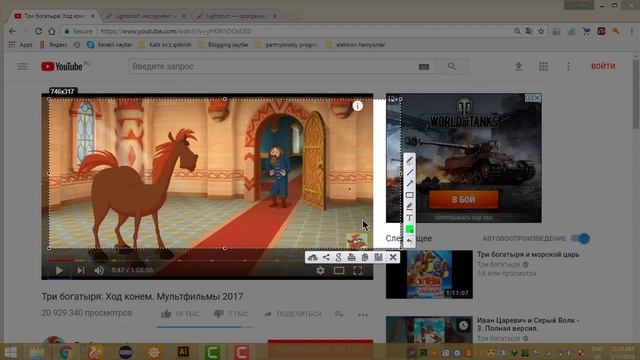Open the YouTube apps grid

coord(543,66)
